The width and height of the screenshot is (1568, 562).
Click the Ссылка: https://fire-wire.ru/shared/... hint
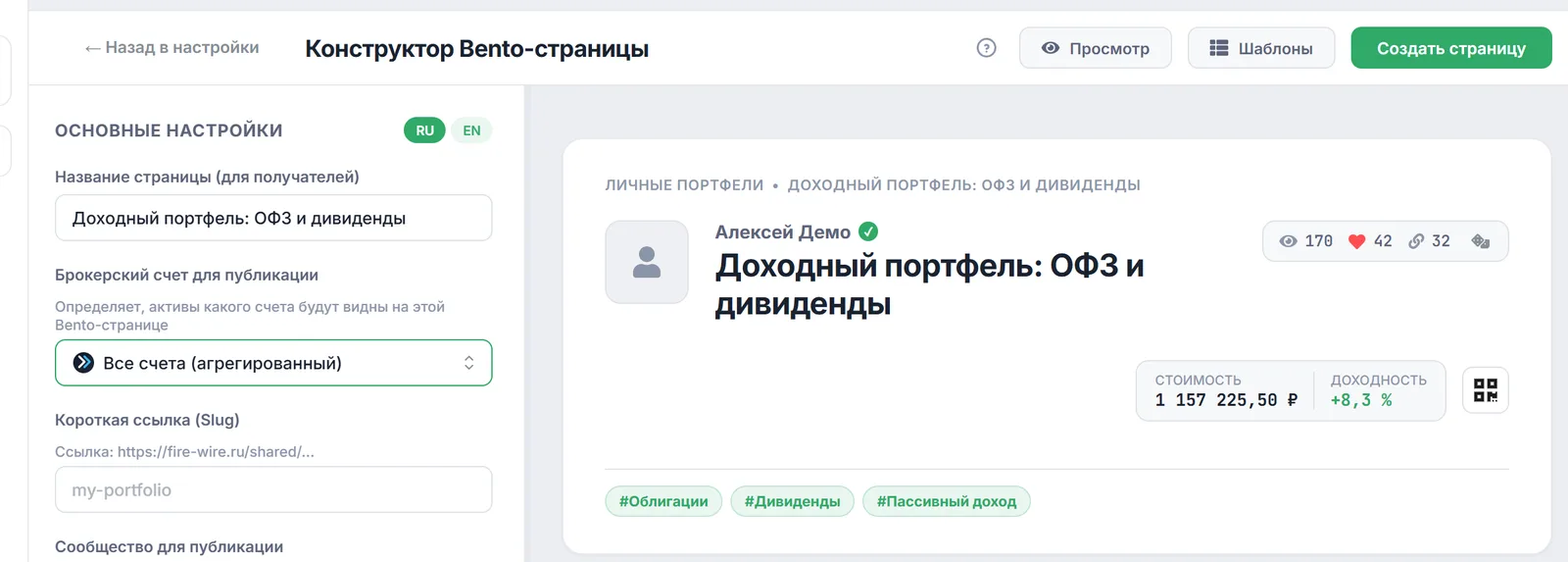click(184, 452)
